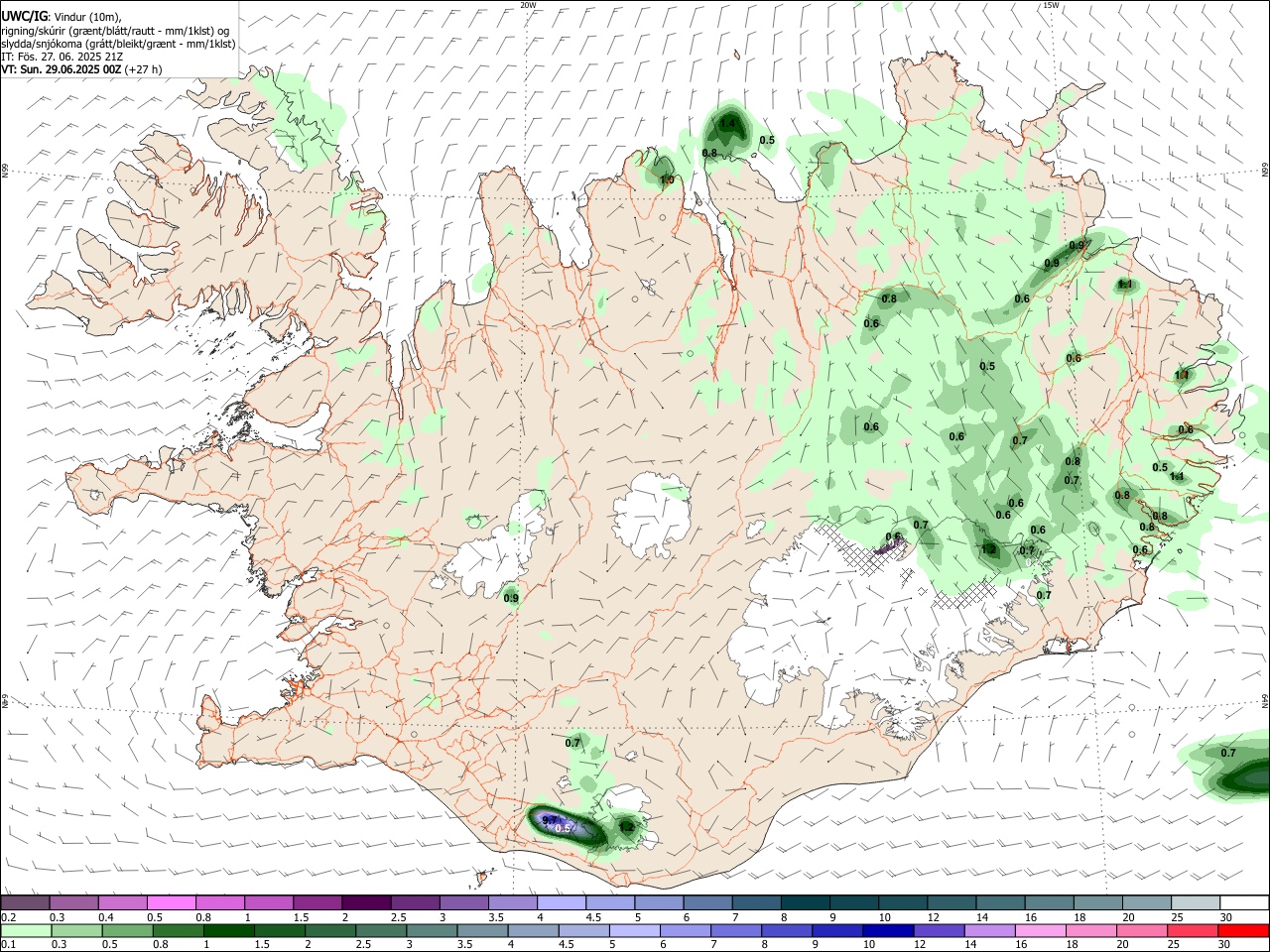Select the '30' label in the rain legend row
This screenshot has height=952, width=1270.
tap(1225, 945)
